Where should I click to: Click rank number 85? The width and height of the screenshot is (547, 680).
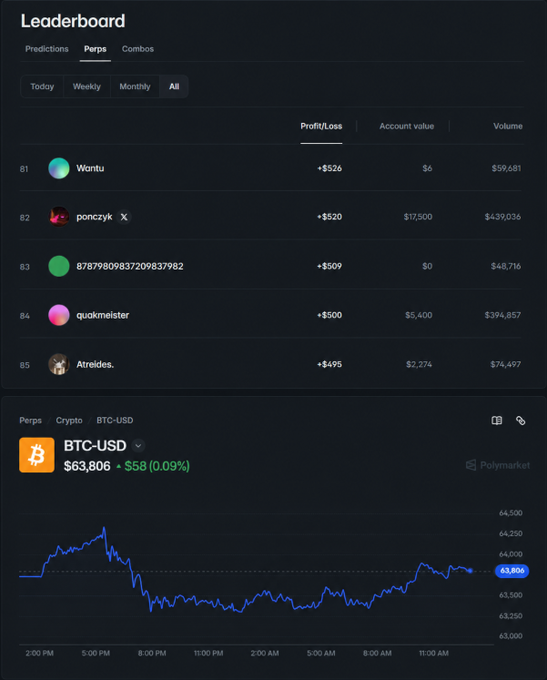click(25, 365)
